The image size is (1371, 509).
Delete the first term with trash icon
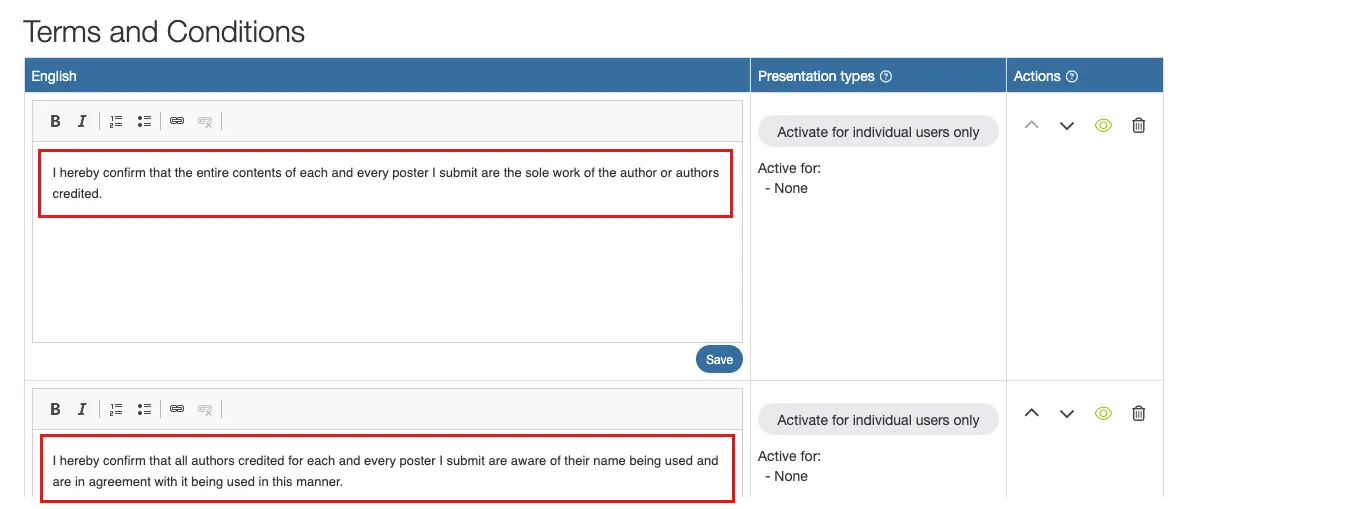tap(1138, 125)
